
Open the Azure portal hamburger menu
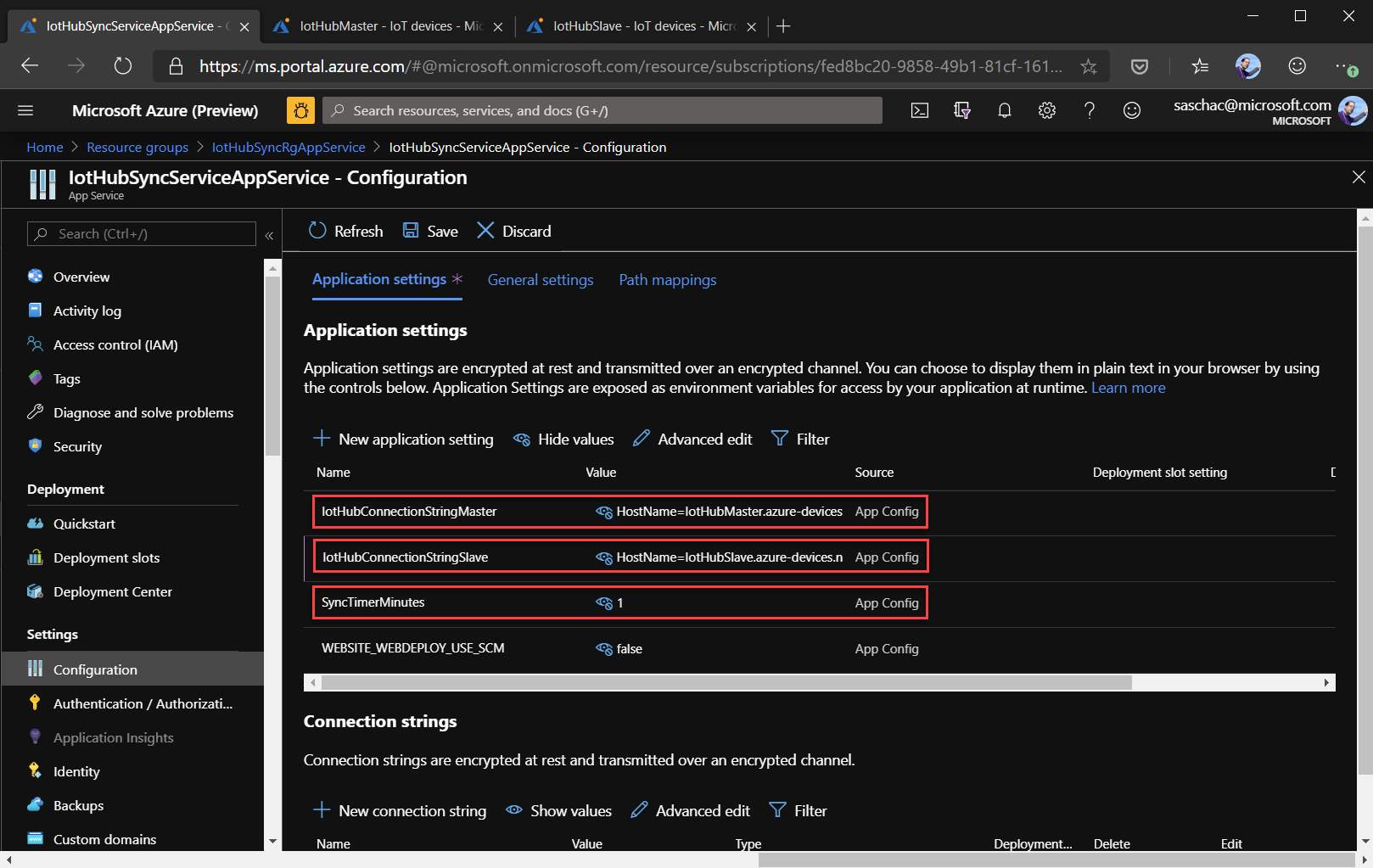[25, 110]
